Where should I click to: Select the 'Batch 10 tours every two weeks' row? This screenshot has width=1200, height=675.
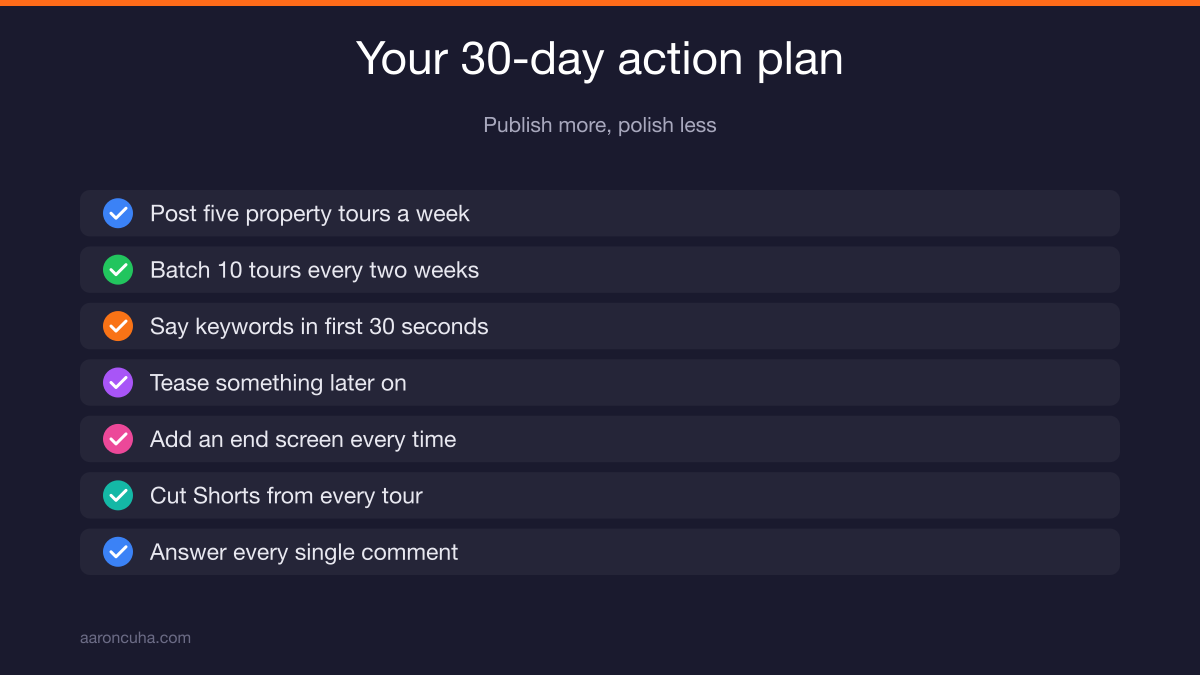600,270
